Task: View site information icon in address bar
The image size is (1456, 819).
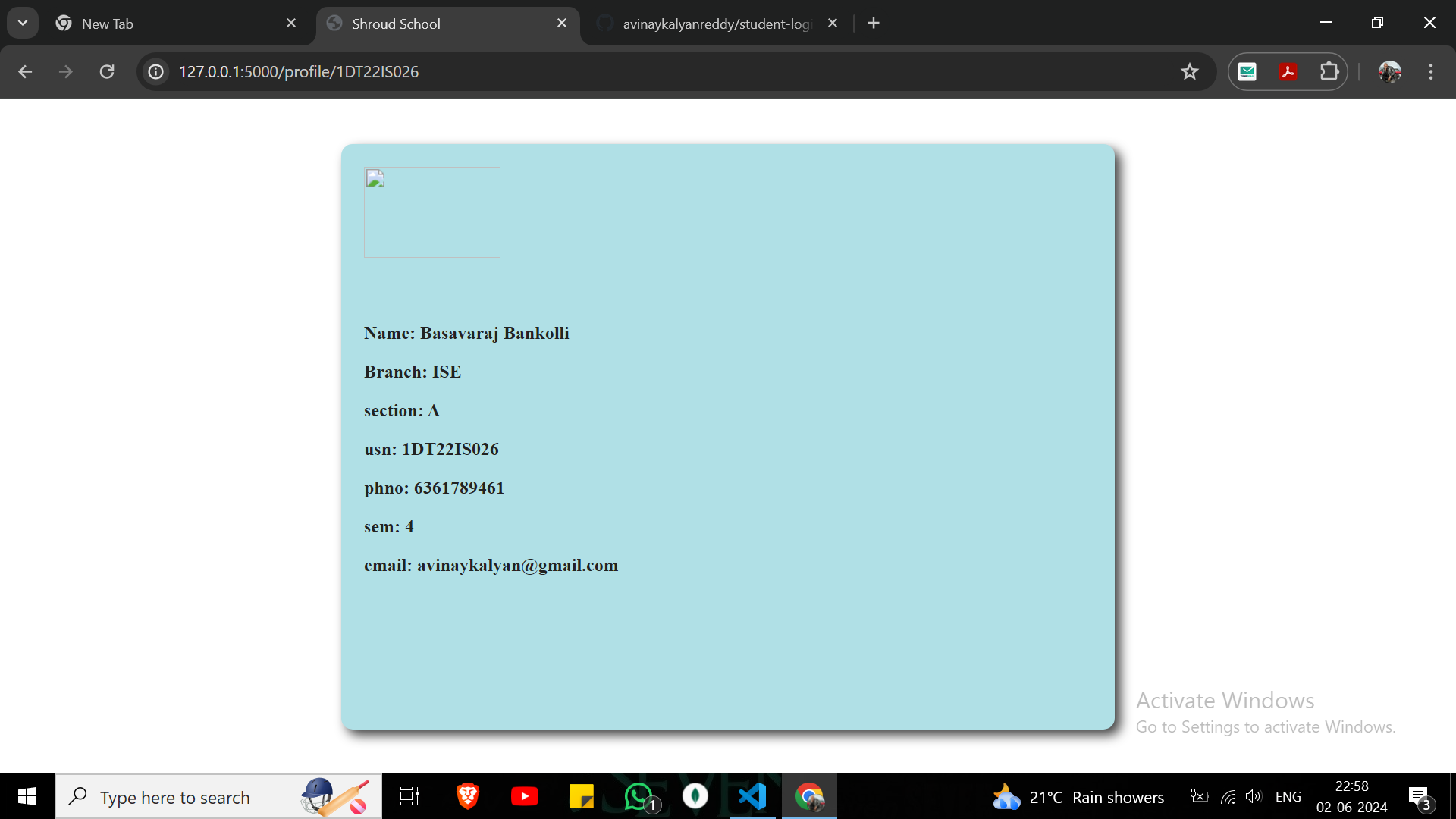Action: (155, 71)
